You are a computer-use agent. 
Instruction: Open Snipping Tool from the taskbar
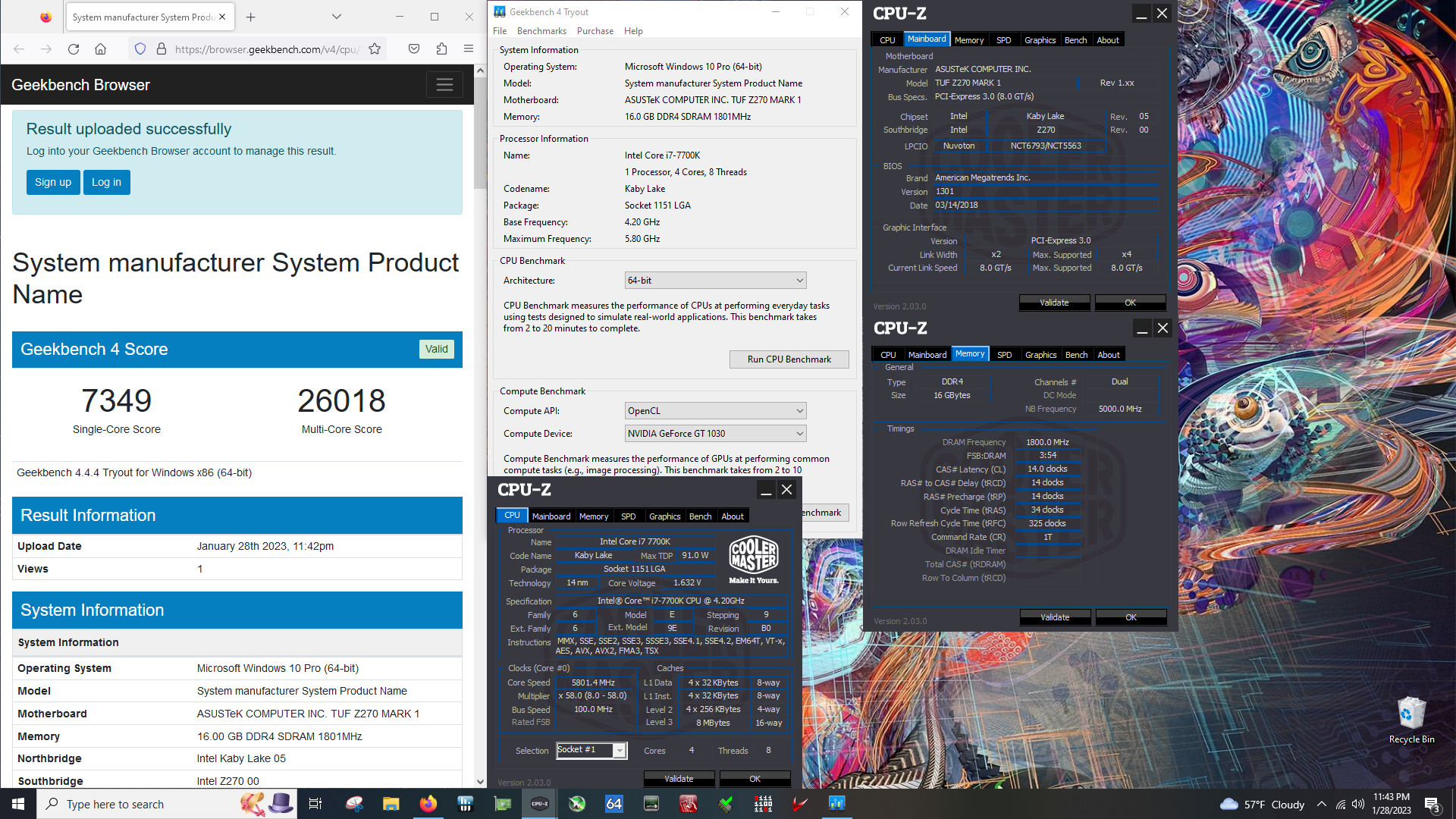[x=354, y=804]
